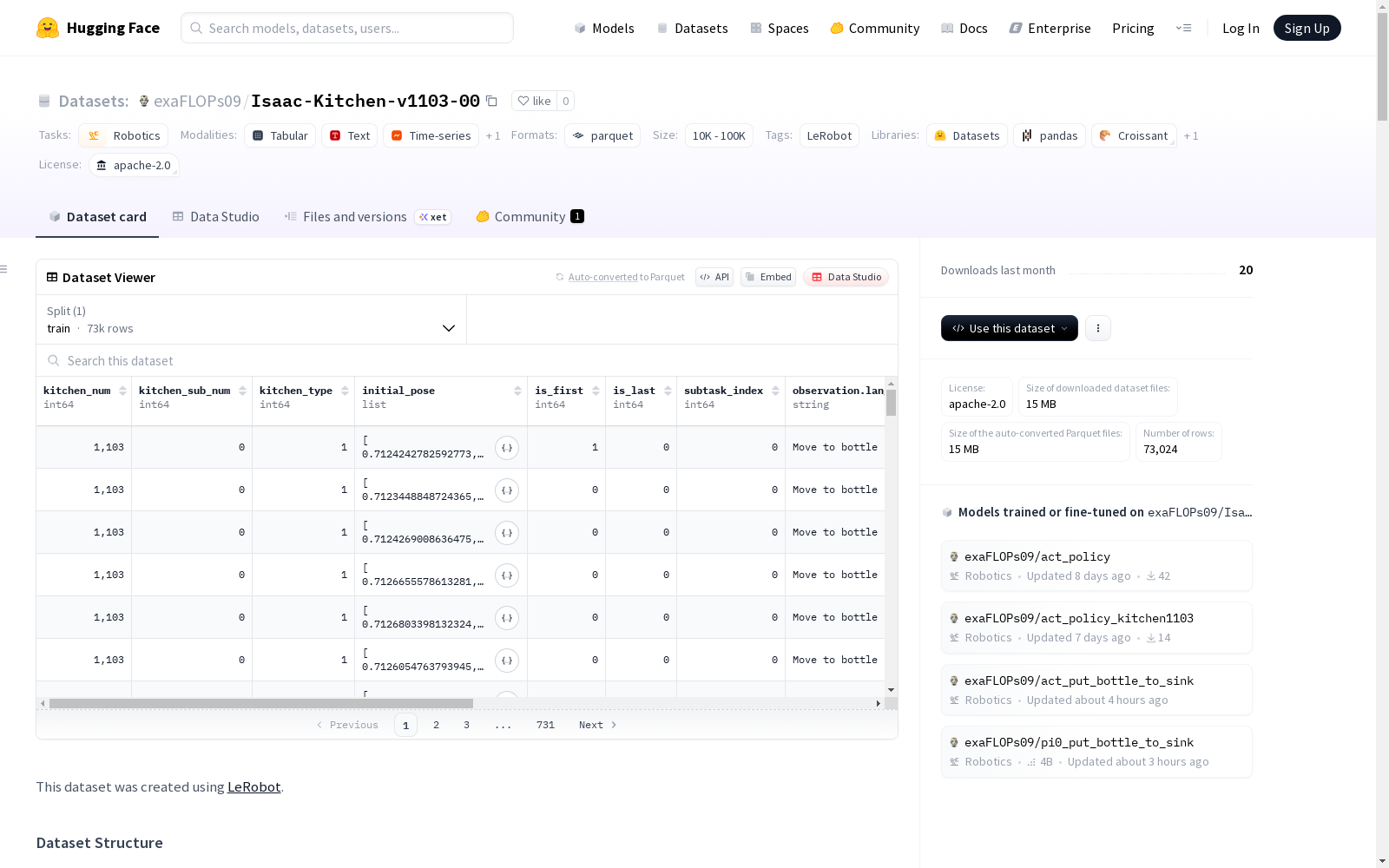Expand initial_pose cell starting 0.7123448848724365
This screenshot has width=1389, height=868.
click(507, 490)
